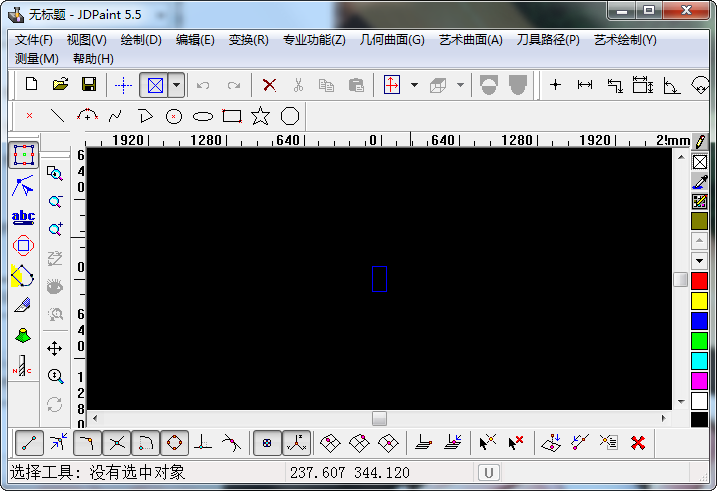Click the horizontal scrollbar thumb below the canvas
The height and width of the screenshot is (491, 717).
379,418
